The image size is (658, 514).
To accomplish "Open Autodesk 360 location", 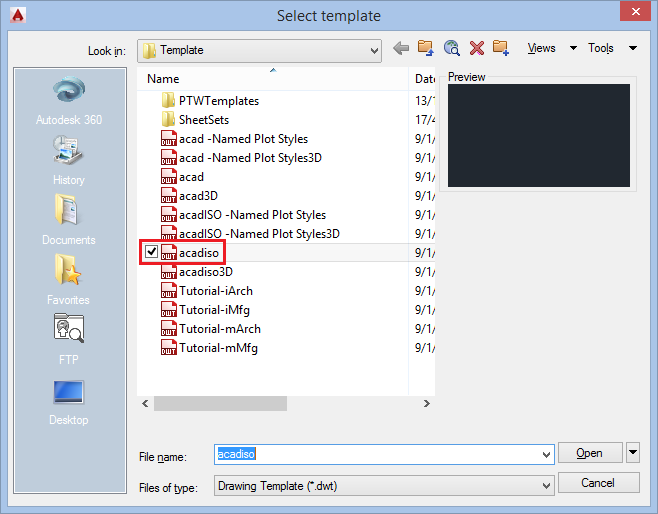I will coord(69,101).
